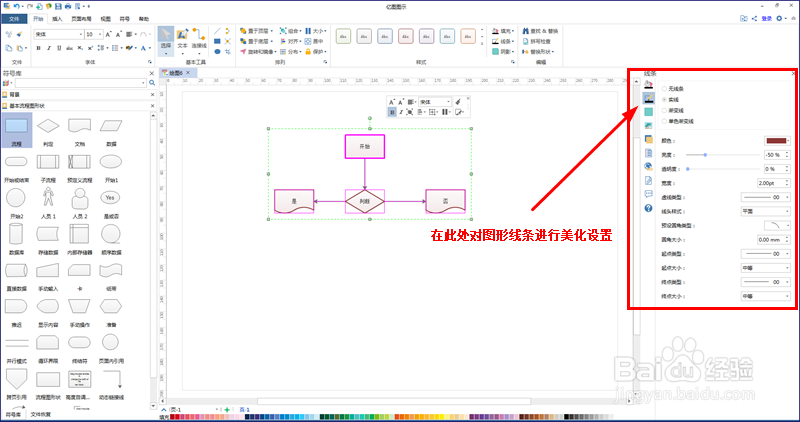The width and height of the screenshot is (800, 422).
Task: Open the 文件 file menu
Action: click(14, 19)
